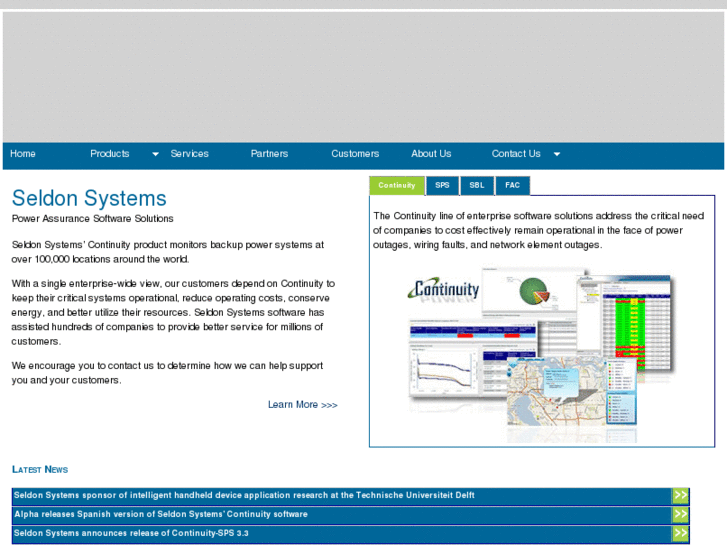Image resolution: width=727 pixels, height=545 pixels.
Task: Go to the Services page
Action: point(189,154)
